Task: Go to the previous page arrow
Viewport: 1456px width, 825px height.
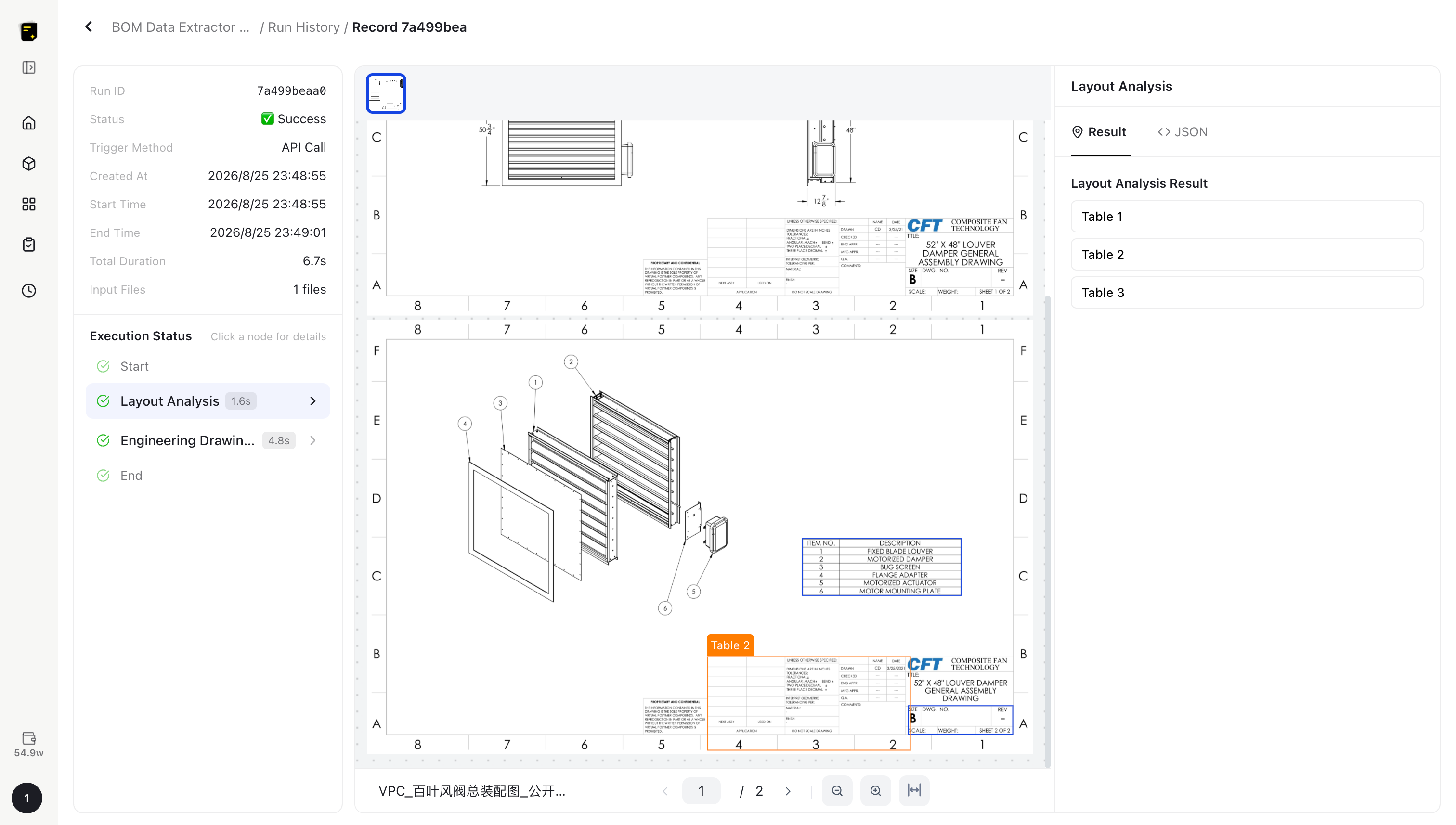Action: [665, 791]
